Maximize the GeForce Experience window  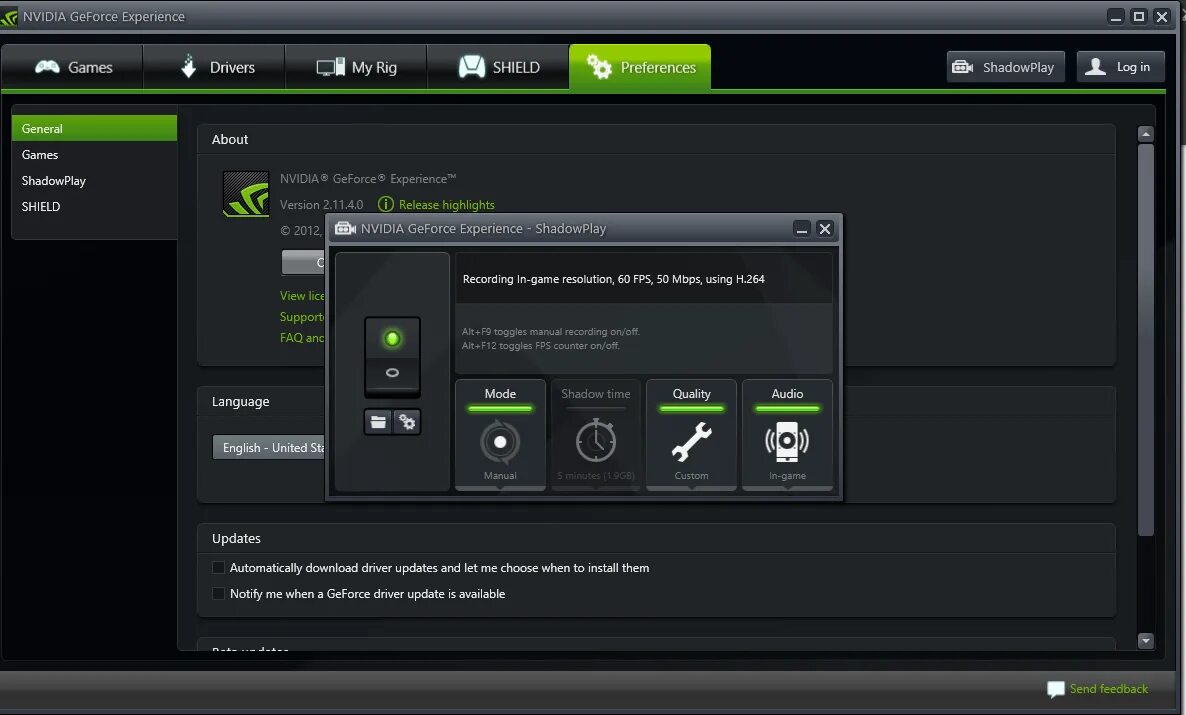pos(1138,16)
